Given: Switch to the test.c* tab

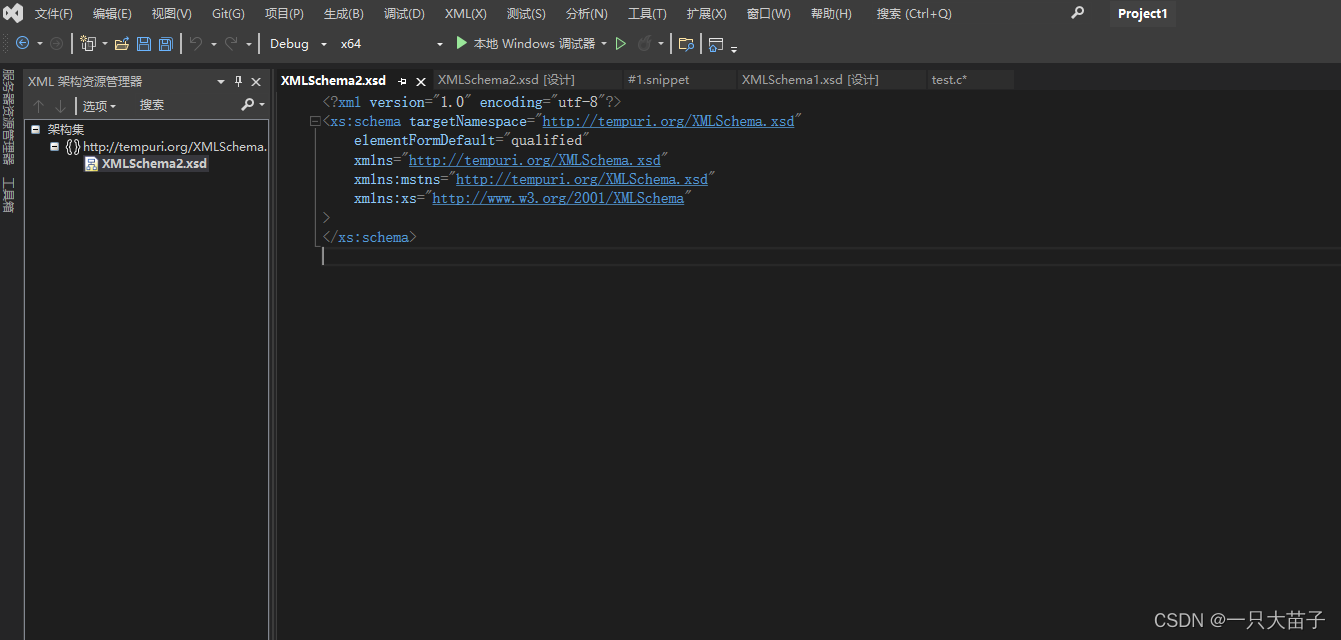Looking at the screenshot, I should point(948,79).
